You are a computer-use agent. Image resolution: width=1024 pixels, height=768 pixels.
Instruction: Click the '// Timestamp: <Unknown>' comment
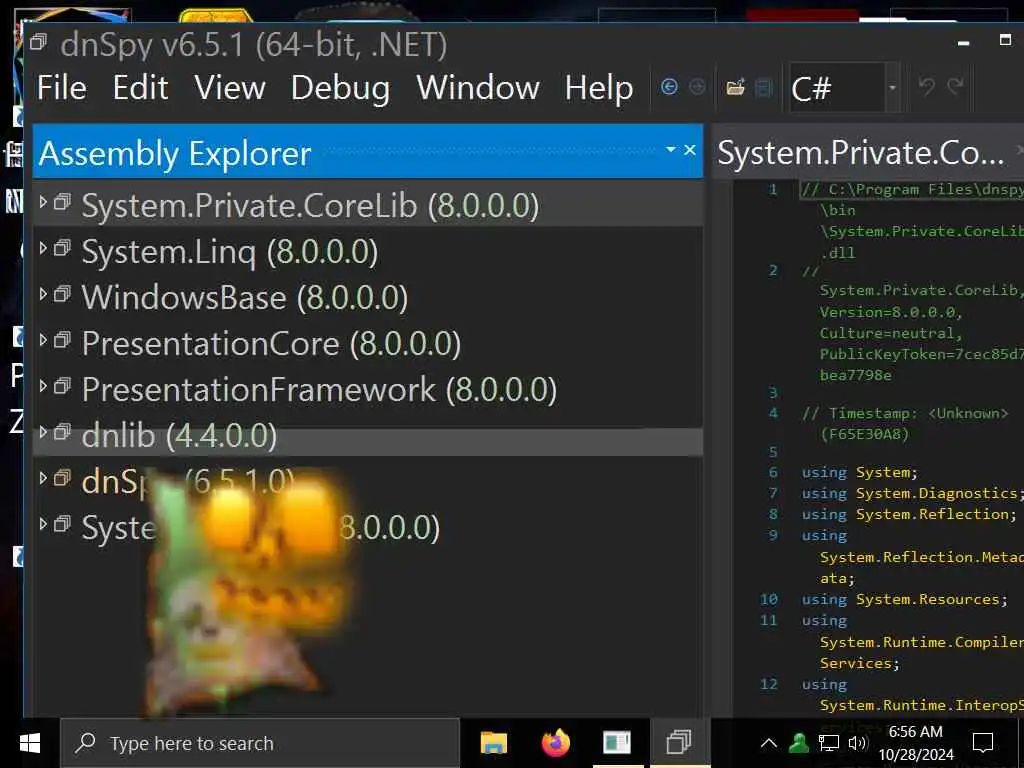point(905,413)
